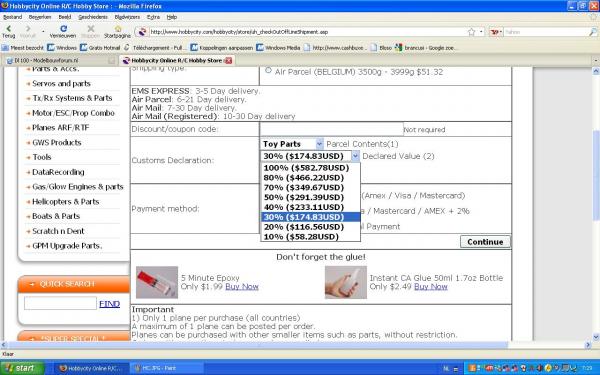This screenshot has width=600, height=375.
Task: Click the Back arrow navigation icon
Action: [x=8, y=29]
